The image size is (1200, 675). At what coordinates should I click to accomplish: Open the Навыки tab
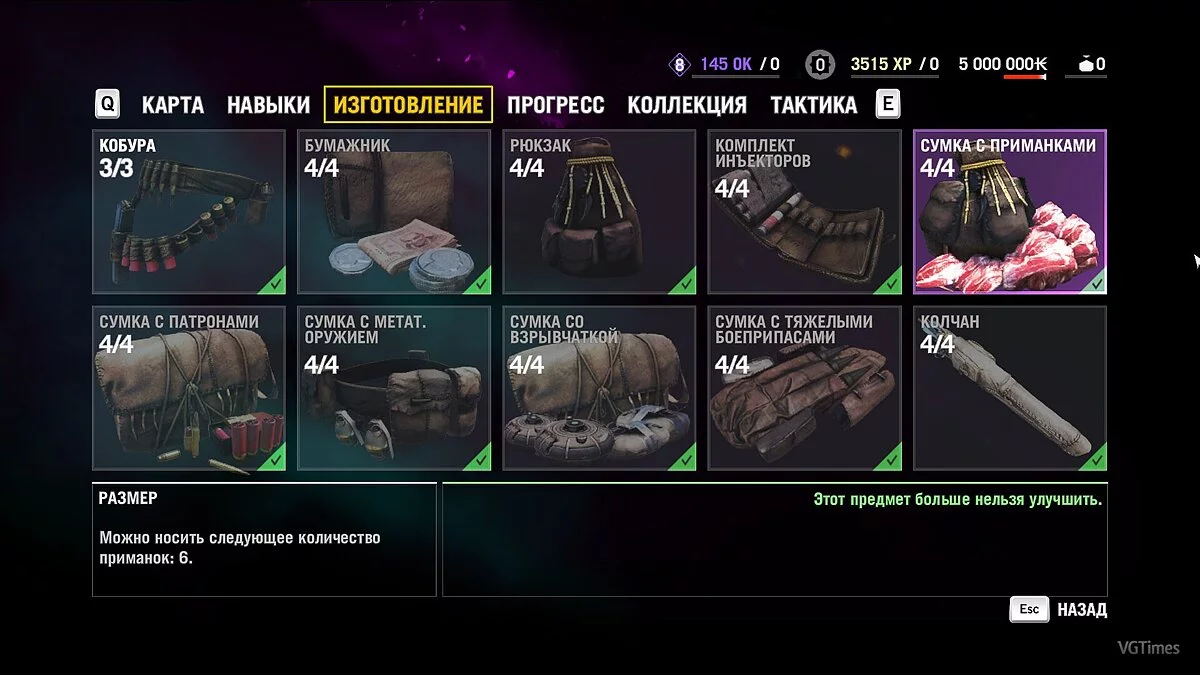pos(268,104)
